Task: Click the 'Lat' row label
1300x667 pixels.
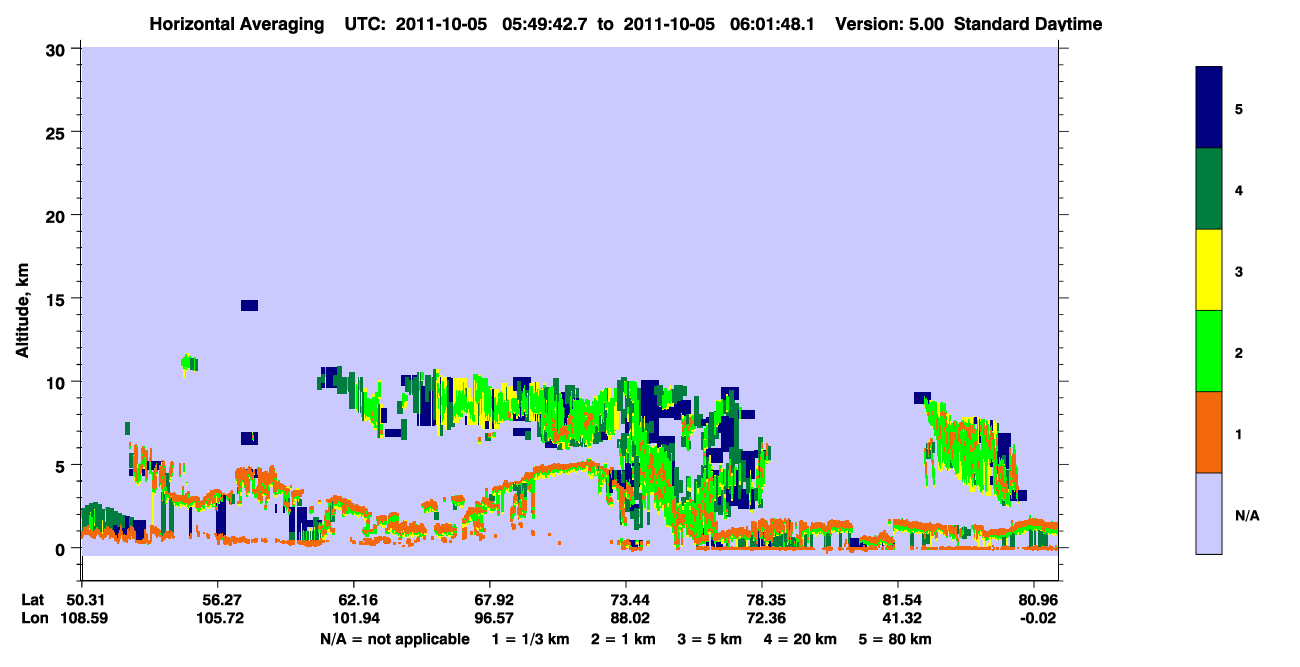Action: (33, 600)
